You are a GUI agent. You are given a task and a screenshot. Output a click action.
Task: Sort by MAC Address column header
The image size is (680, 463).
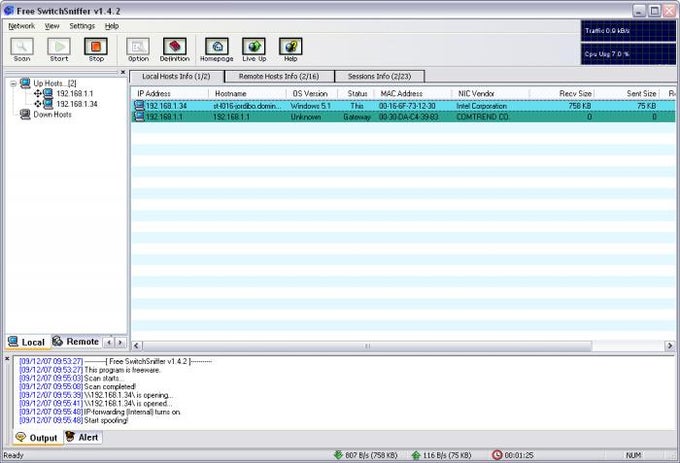(413, 94)
